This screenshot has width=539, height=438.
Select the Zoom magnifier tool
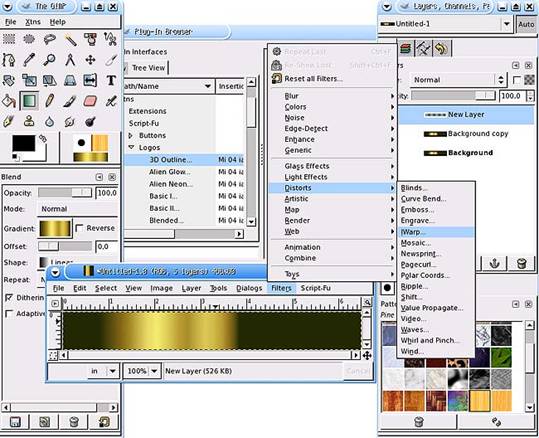50,60
